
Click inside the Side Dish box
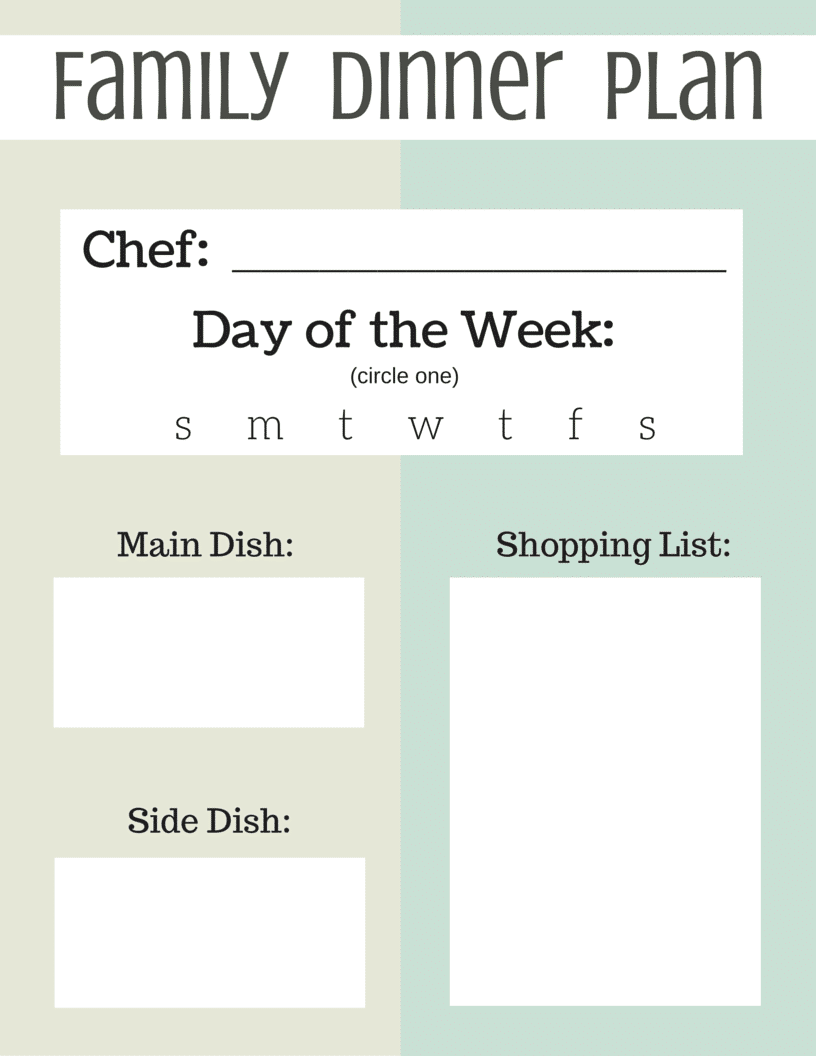point(209,932)
